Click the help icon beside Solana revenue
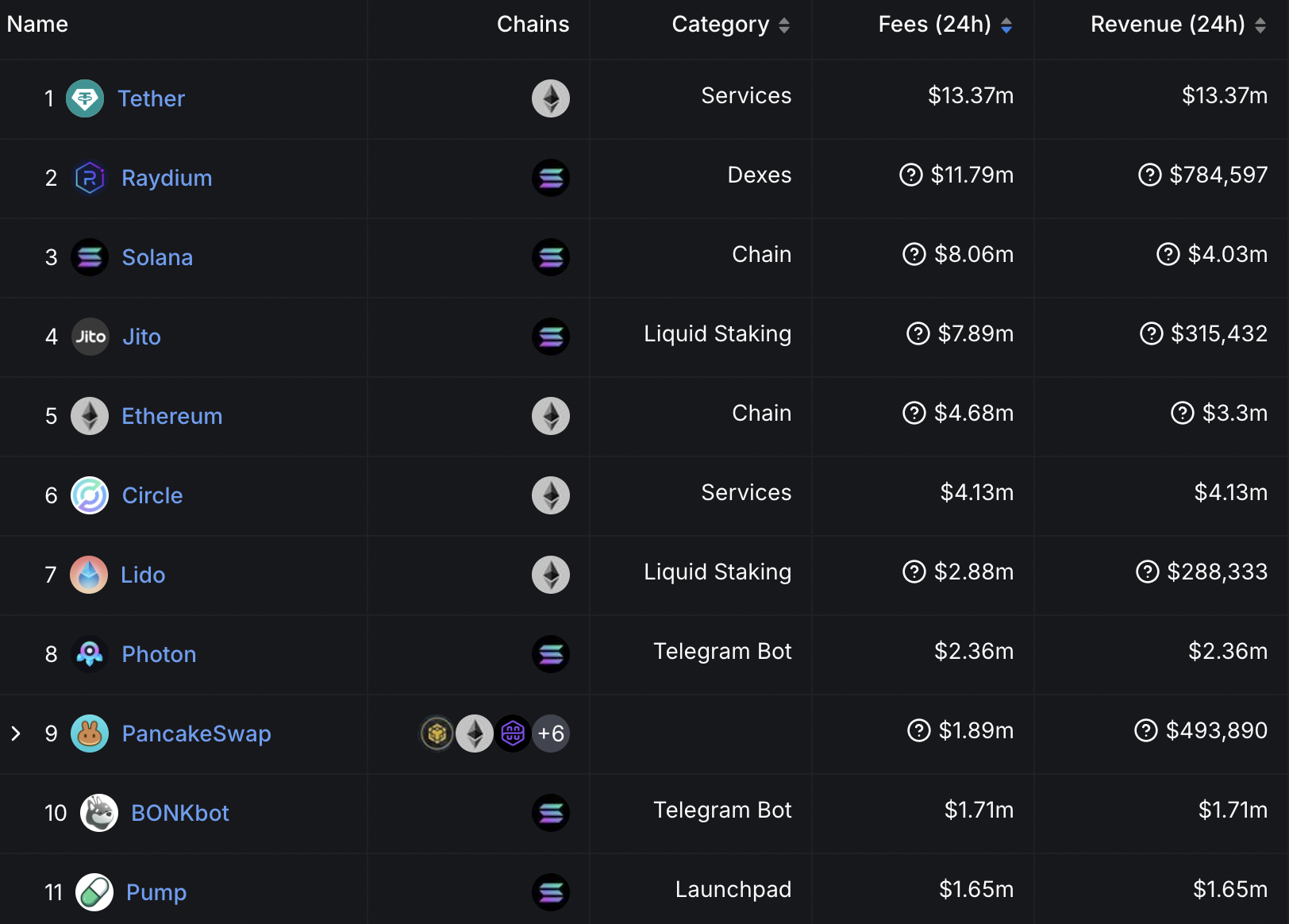 point(1168,254)
